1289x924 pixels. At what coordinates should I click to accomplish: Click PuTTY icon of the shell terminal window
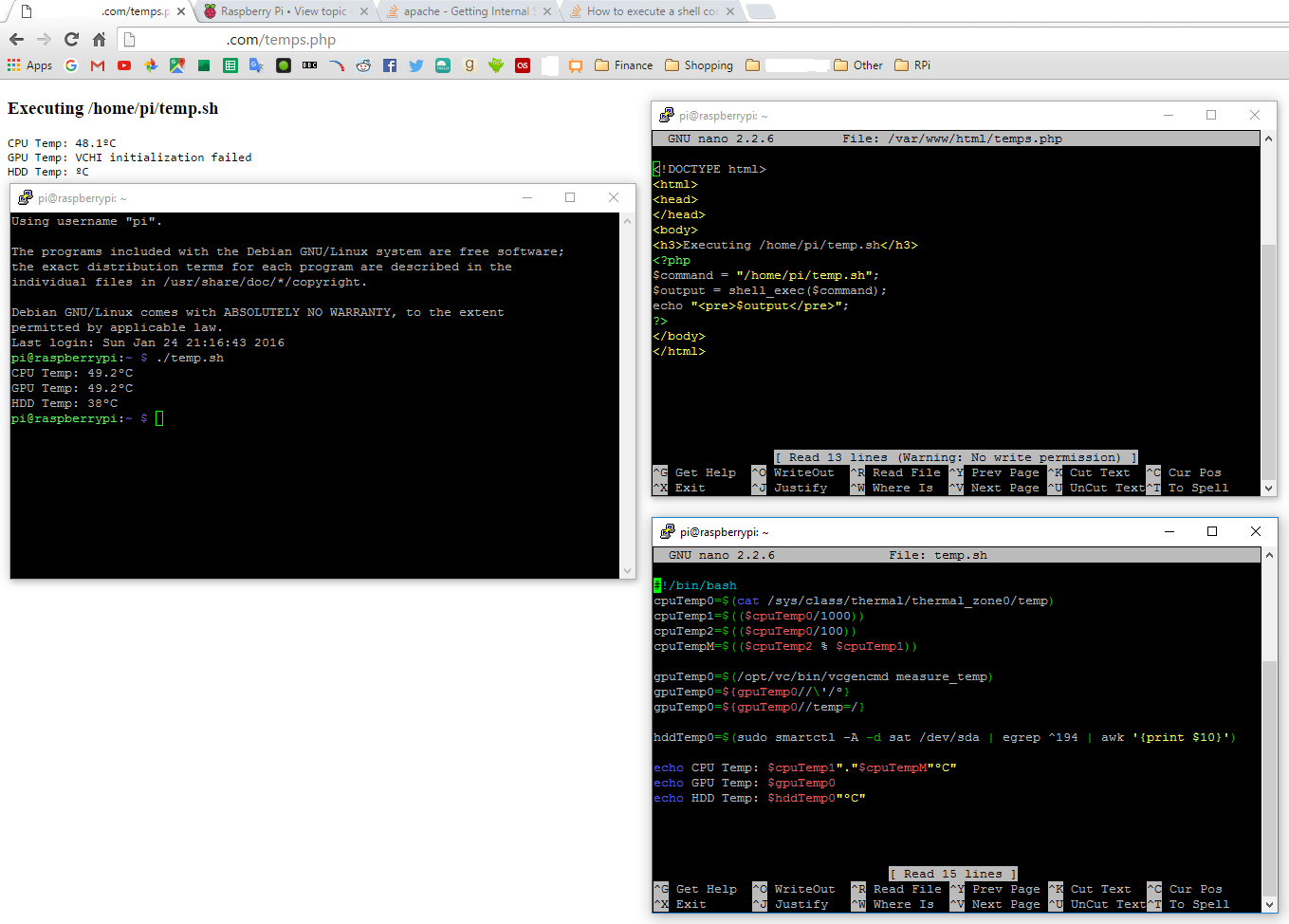coord(26,198)
